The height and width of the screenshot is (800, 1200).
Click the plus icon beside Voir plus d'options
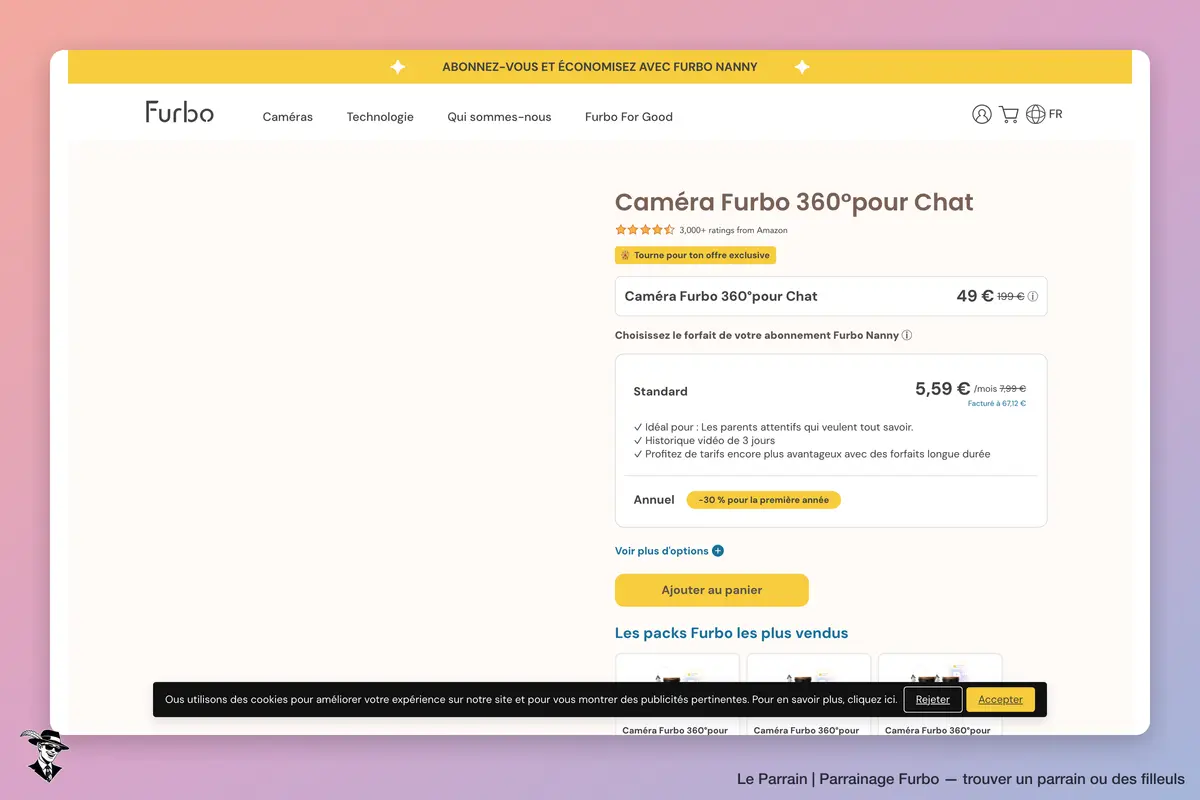coord(718,551)
